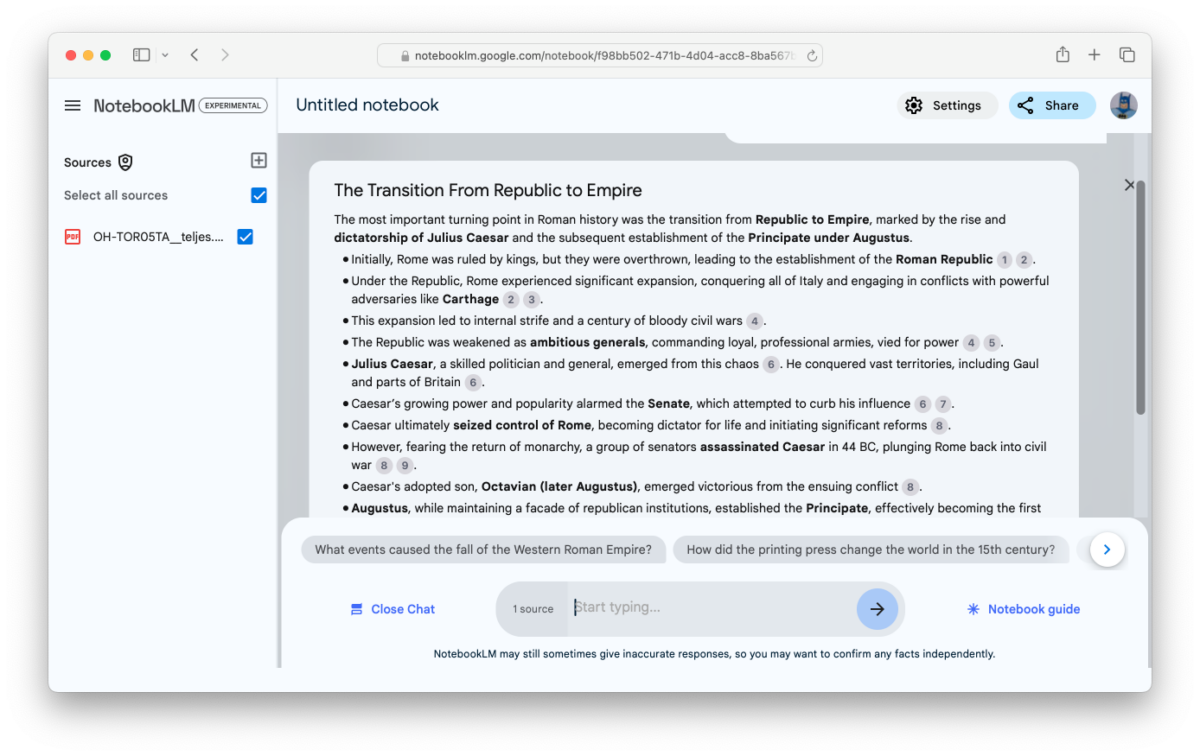Screen dimensions: 1200x756
Task: Click the add source plus icon
Action: point(258,161)
